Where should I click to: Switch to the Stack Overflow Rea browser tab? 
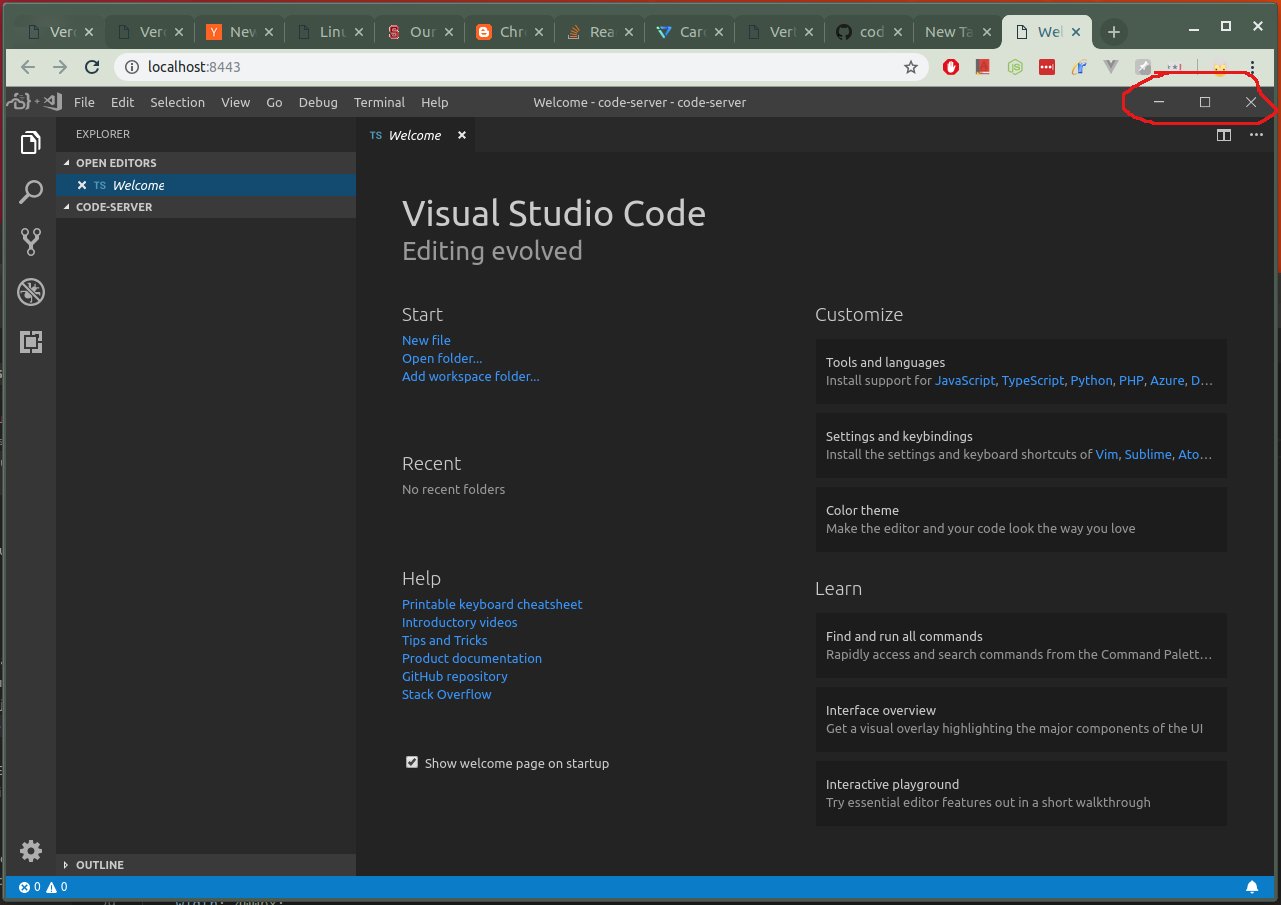click(x=598, y=32)
